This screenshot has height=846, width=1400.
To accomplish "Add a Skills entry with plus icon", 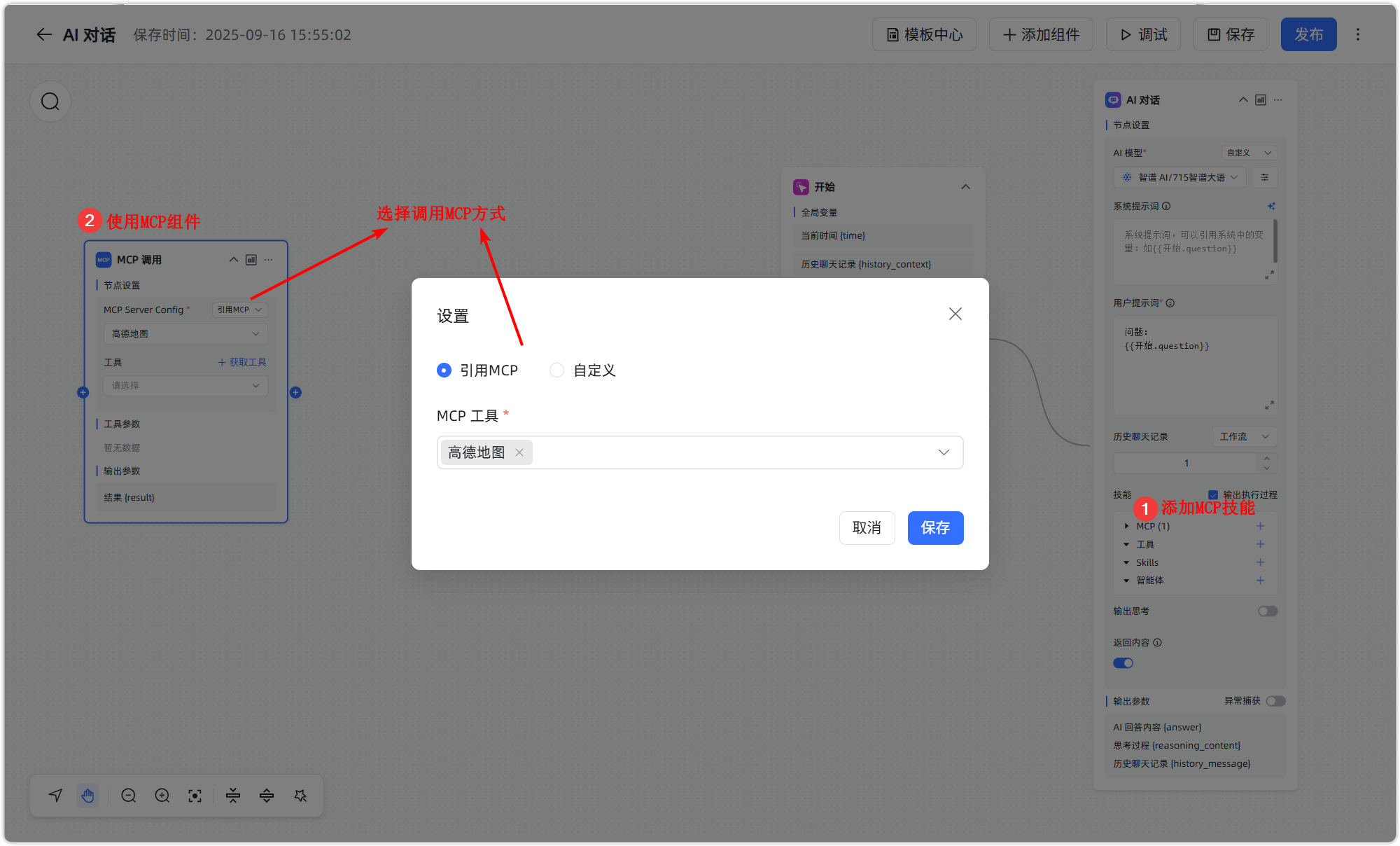I will pyautogui.click(x=1260, y=562).
